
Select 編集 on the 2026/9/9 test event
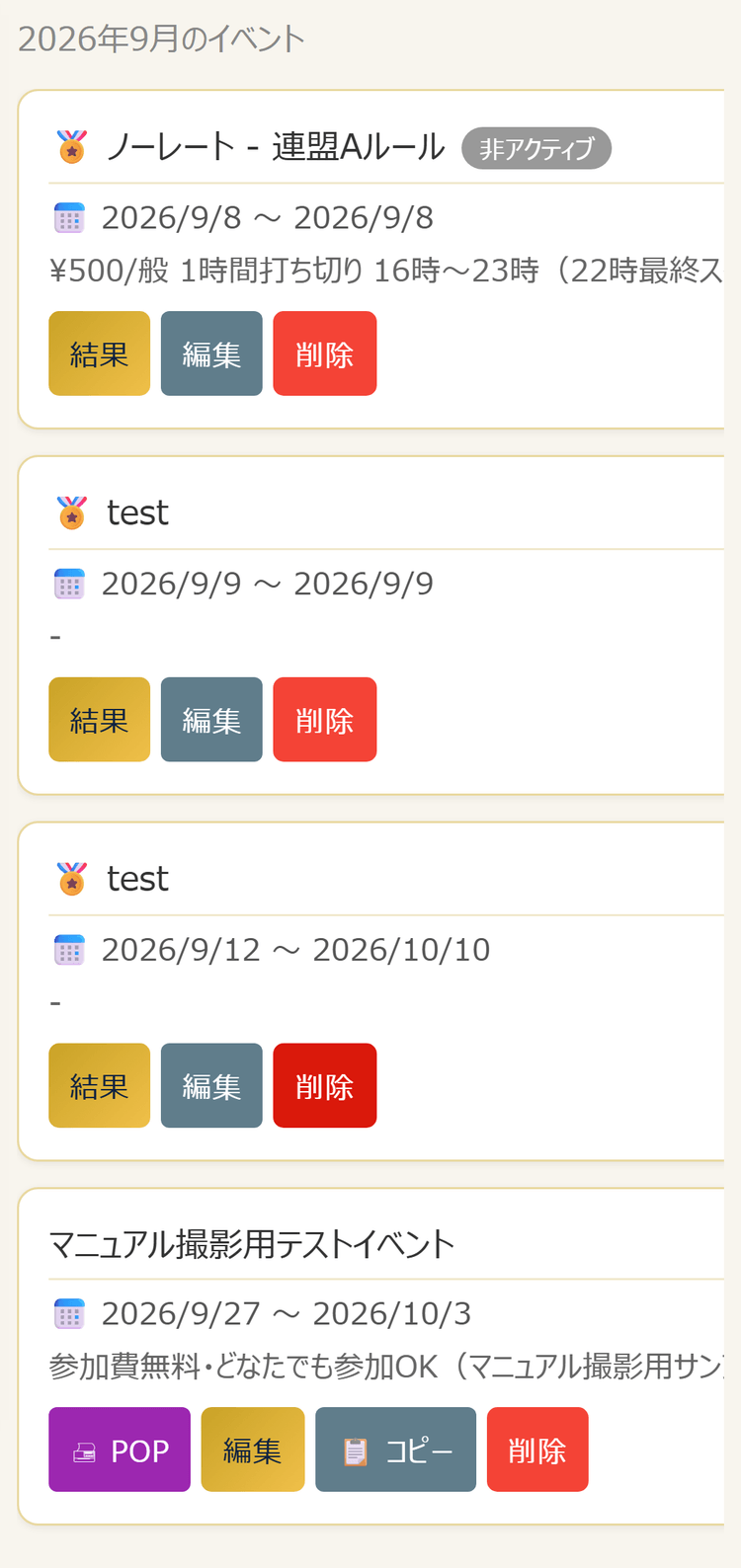click(211, 720)
